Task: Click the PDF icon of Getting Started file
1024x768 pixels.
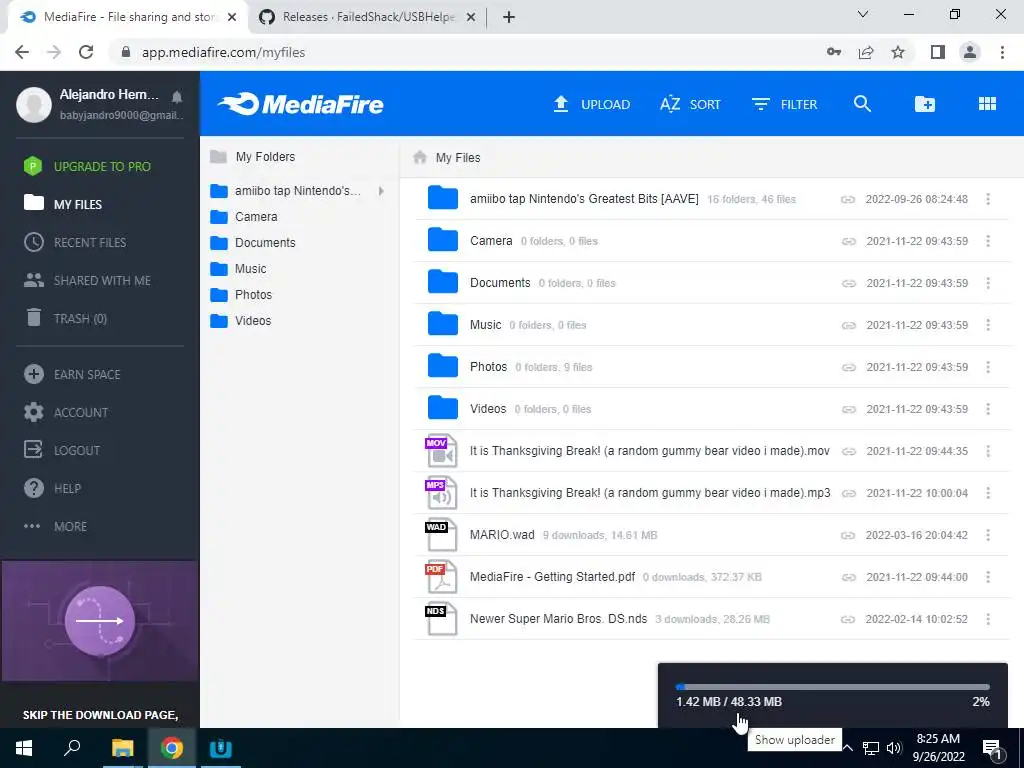Action: click(441, 577)
